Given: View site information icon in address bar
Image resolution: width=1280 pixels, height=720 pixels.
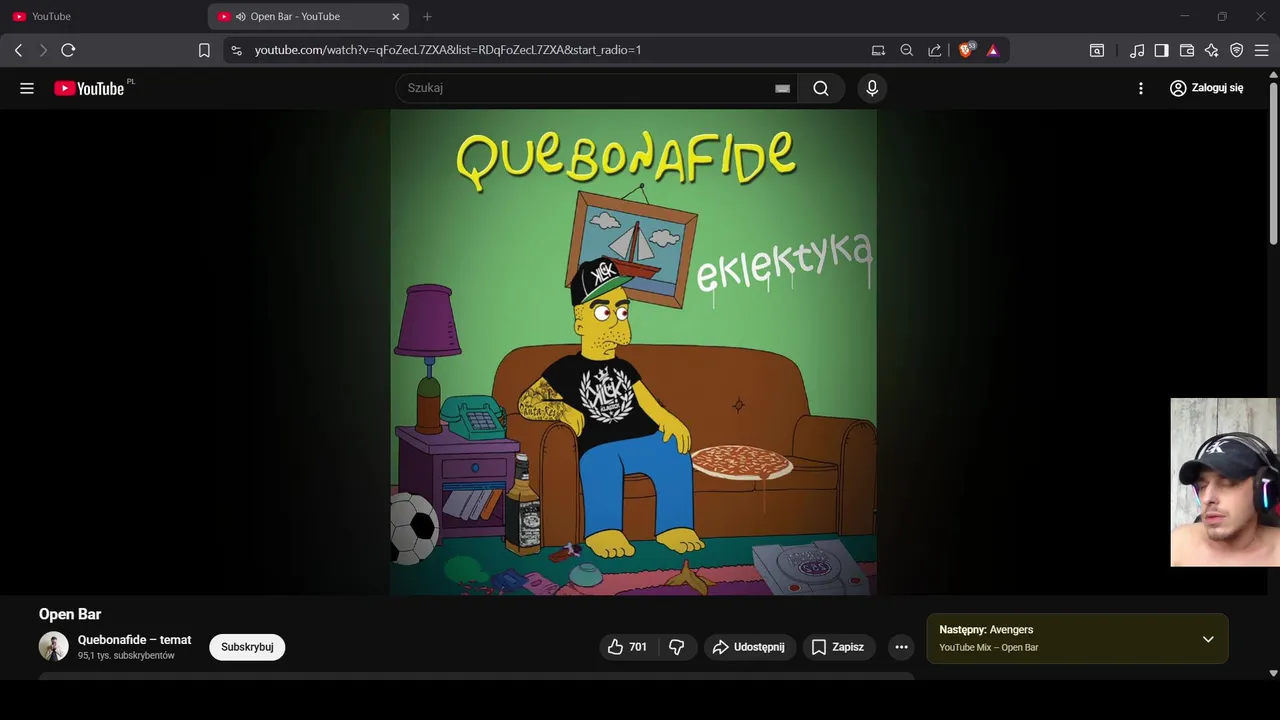Looking at the screenshot, I should point(236,50).
